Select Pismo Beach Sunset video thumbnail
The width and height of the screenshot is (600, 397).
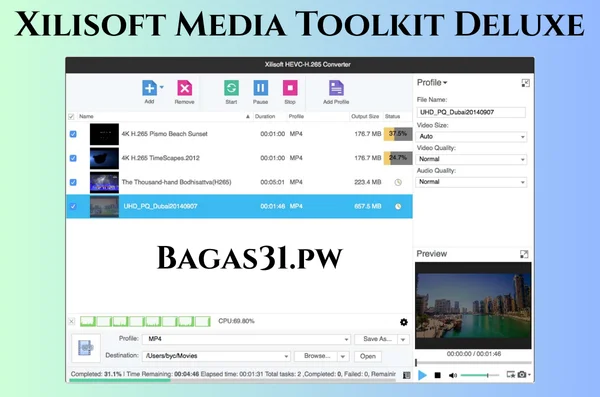pyautogui.click(x=104, y=134)
